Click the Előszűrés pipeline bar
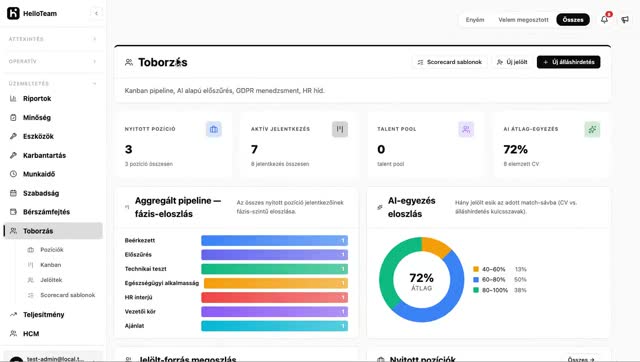The image size is (640, 362). click(275, 255)
